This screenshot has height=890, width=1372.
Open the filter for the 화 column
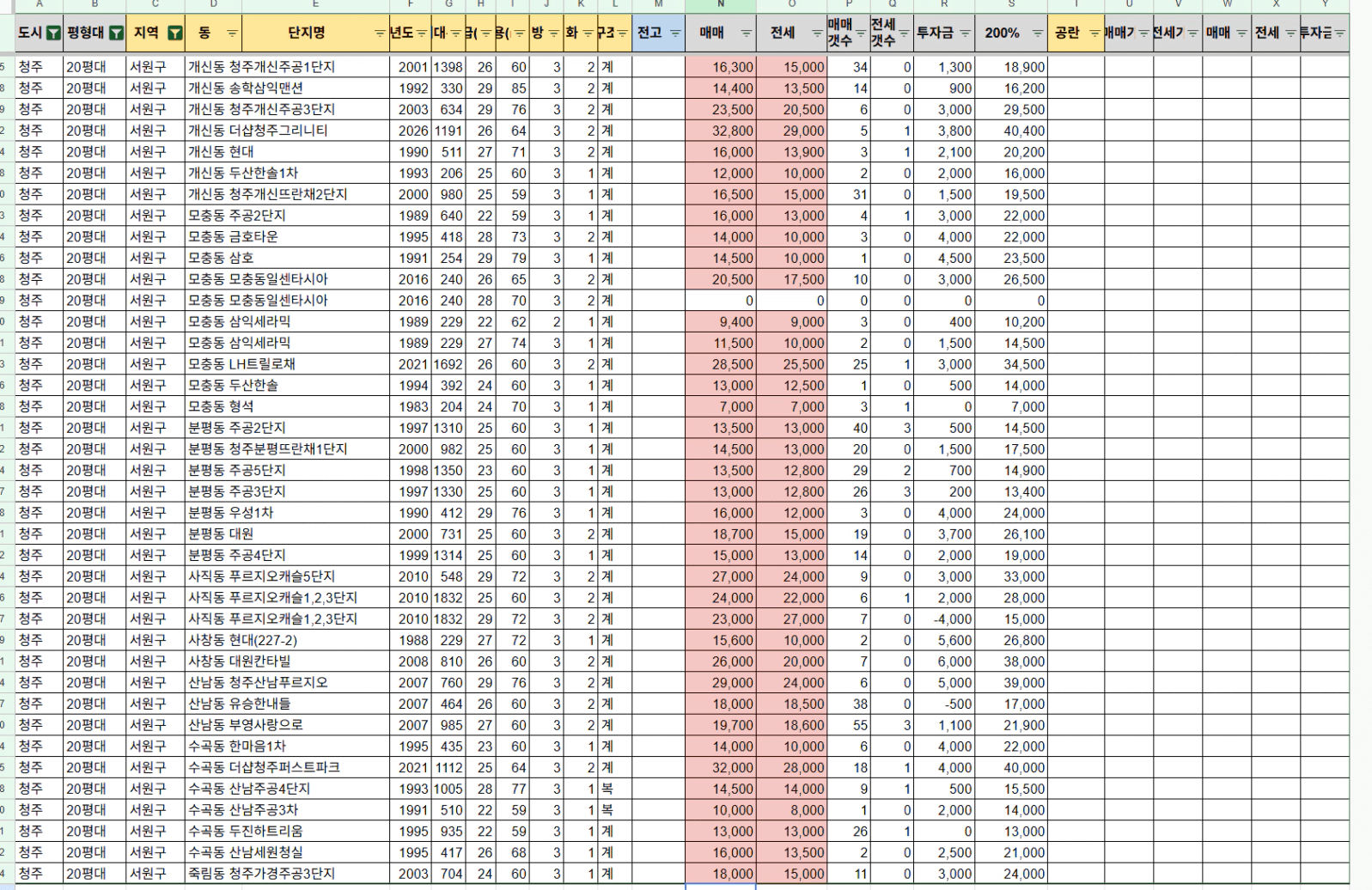(x=588, y=34)
